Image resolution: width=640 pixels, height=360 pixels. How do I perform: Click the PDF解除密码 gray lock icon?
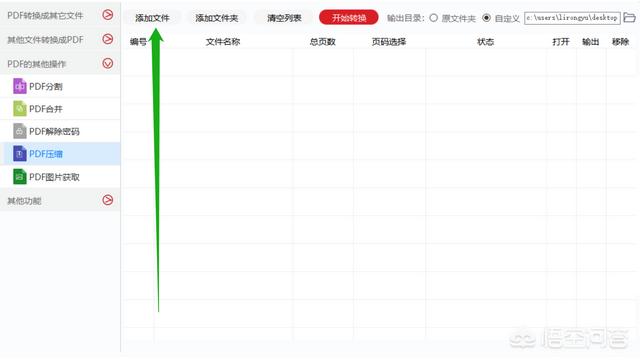(x=19, y=131)
